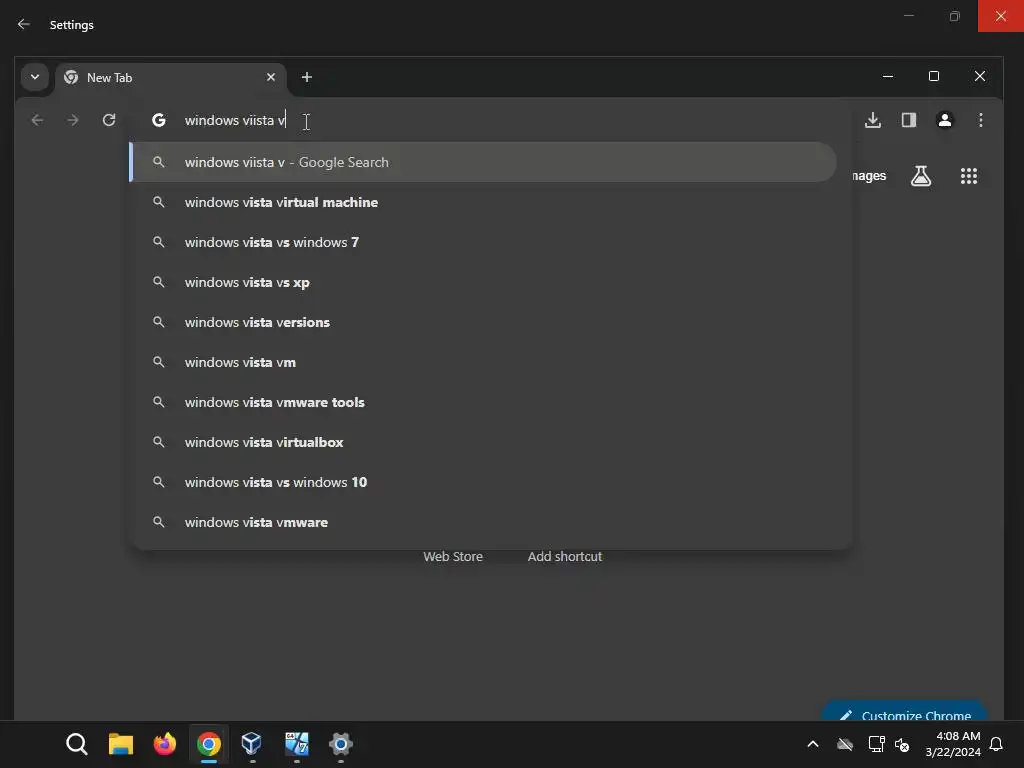Choose 'windows viista v - Google Search' suggestion
Screen dimensions: 1024x768
pos(483,162)
